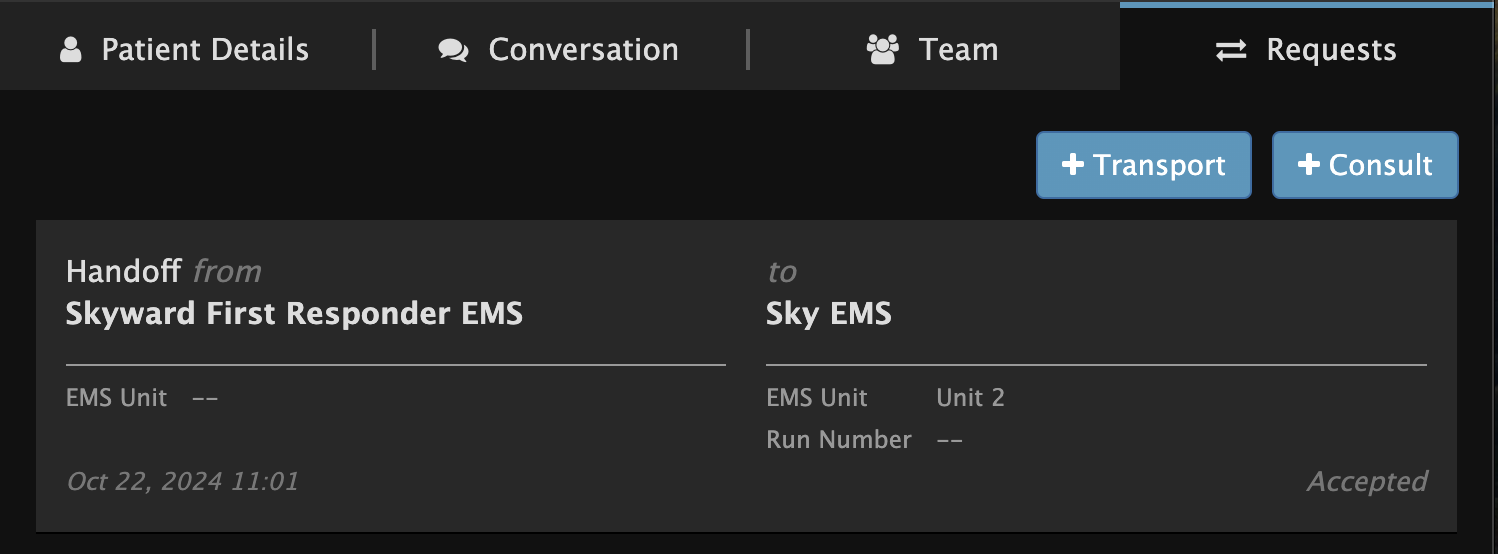Viewport: 1498px width, 554px height.
Task: Click the Unit 2 EMS unit value
Action: click(970, 398)
